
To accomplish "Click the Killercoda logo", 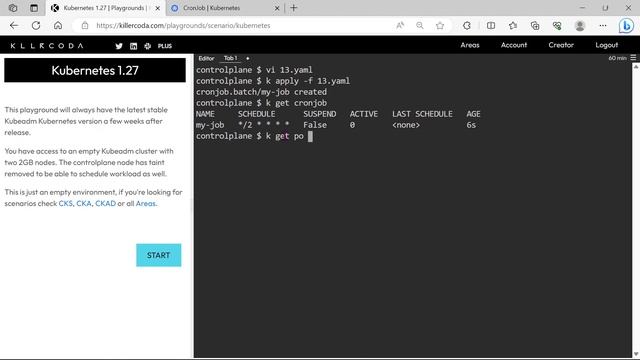I will 47,46.
